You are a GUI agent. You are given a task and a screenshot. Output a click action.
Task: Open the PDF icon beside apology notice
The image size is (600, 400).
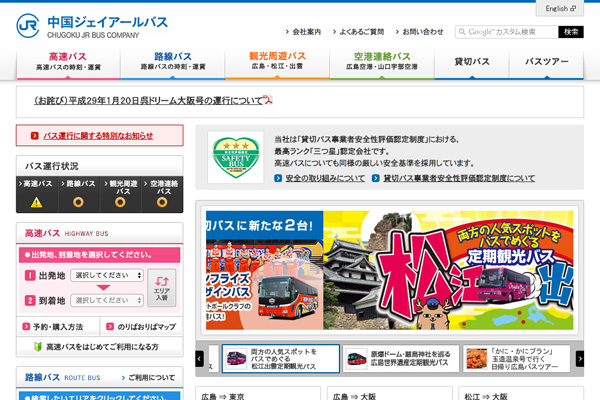268,100
